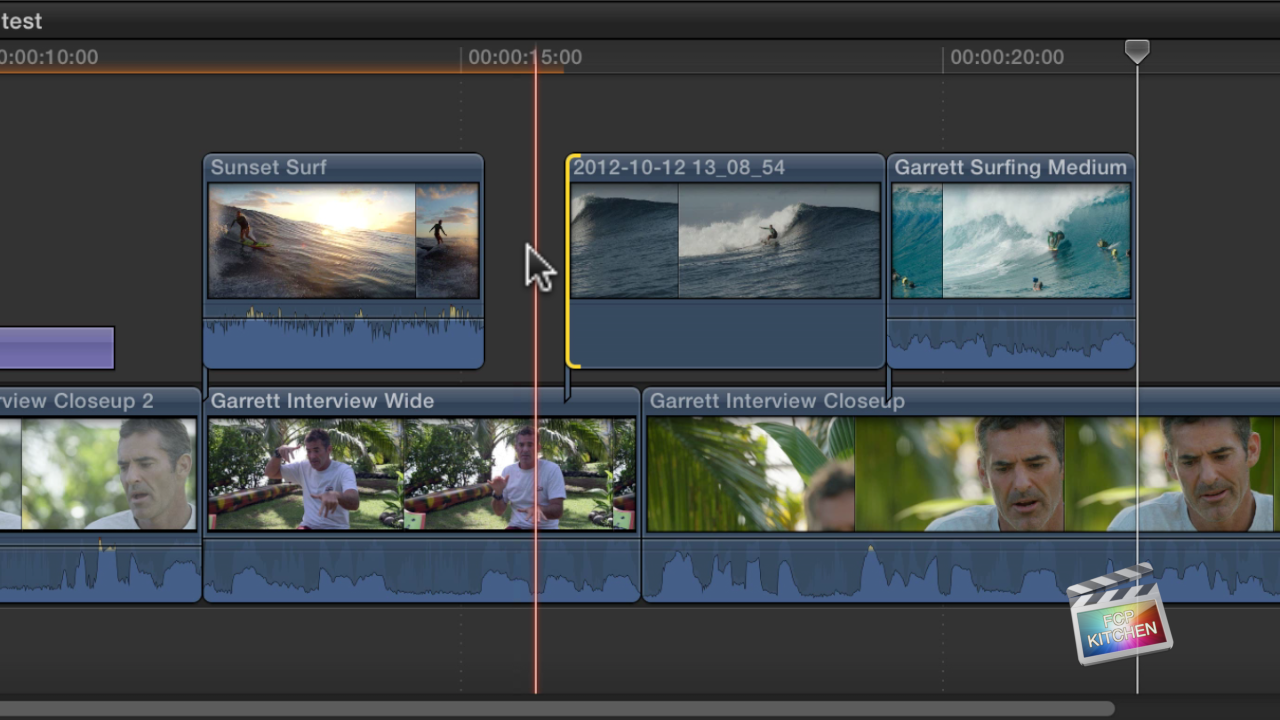
Task: Select the Sunset Surf clip
Action: tap(343, 240)
